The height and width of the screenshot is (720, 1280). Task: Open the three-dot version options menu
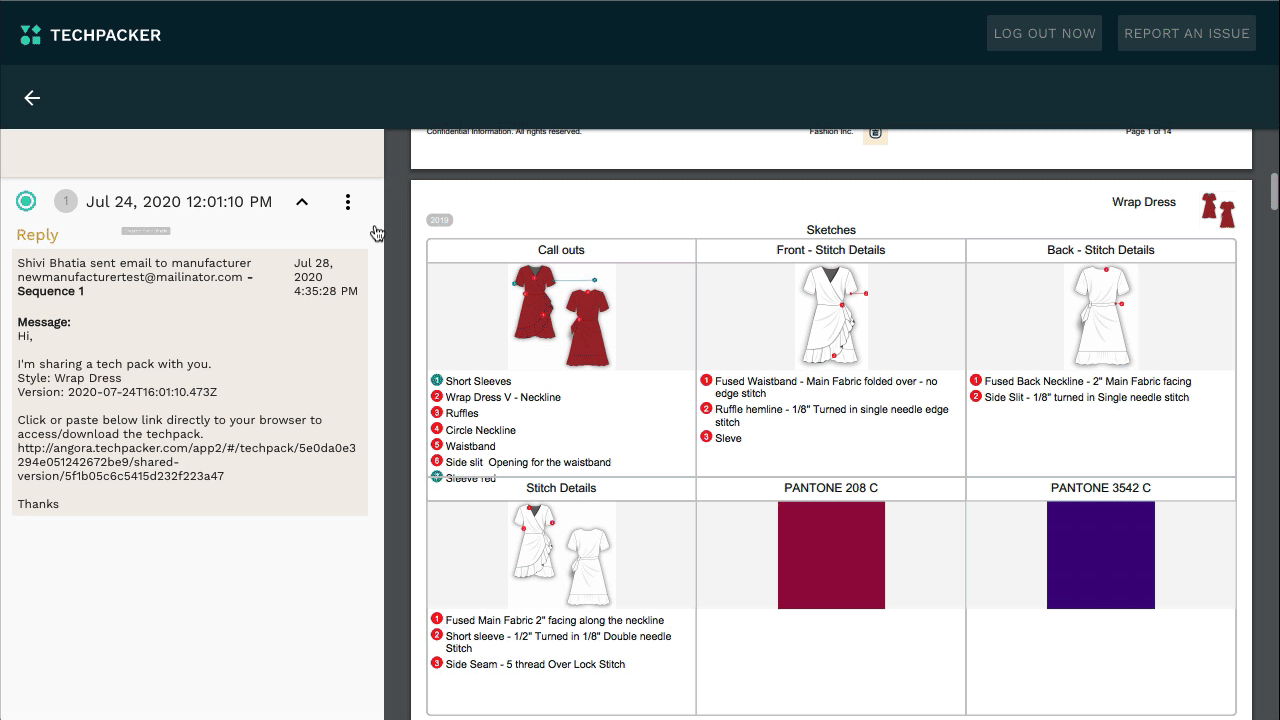[x=348, y=202]
